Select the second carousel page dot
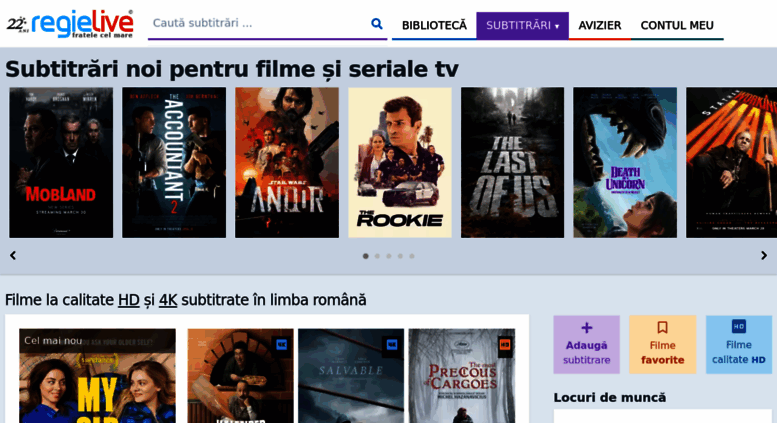 [x=377, y=256]
